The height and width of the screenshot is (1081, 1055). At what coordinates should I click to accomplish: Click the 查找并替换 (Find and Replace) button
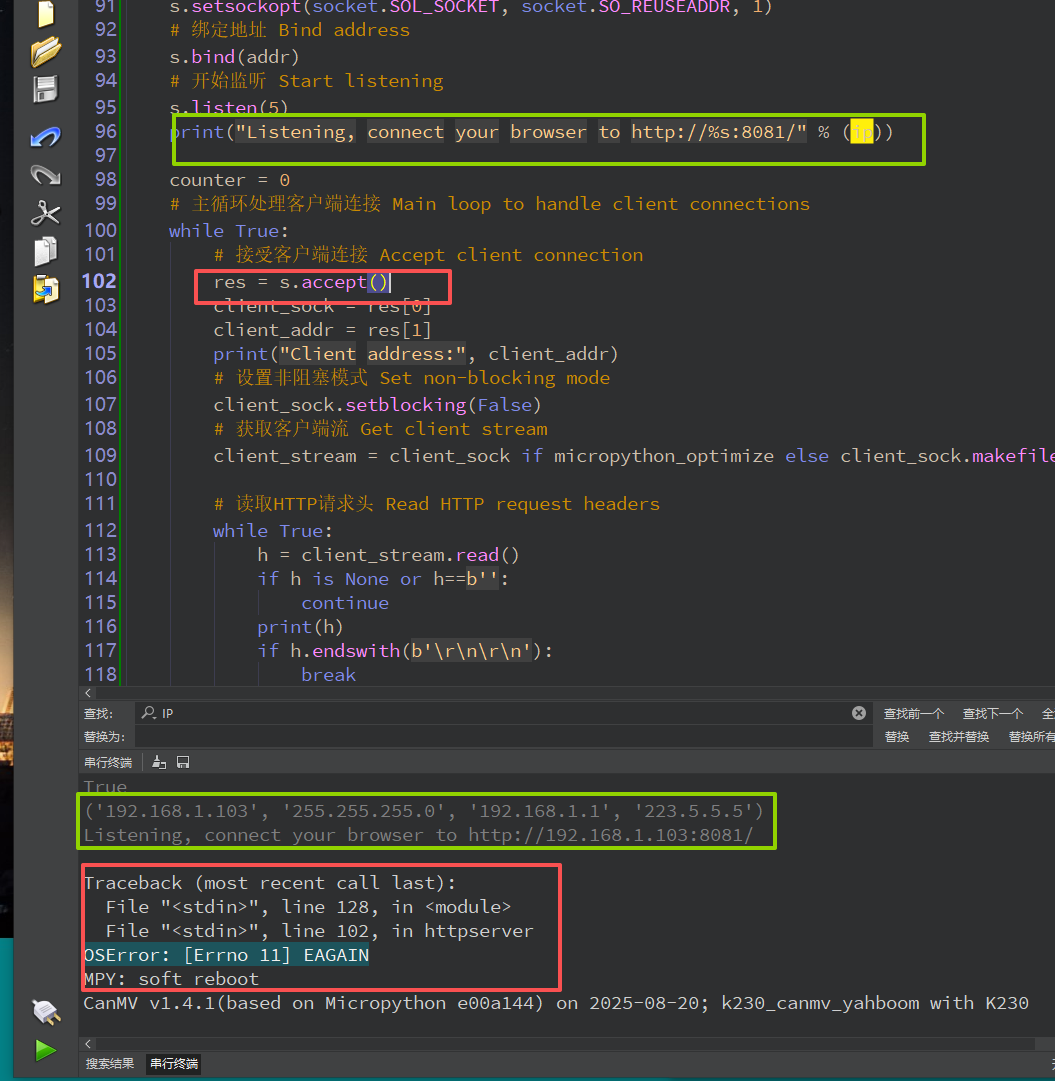(958, 736)
